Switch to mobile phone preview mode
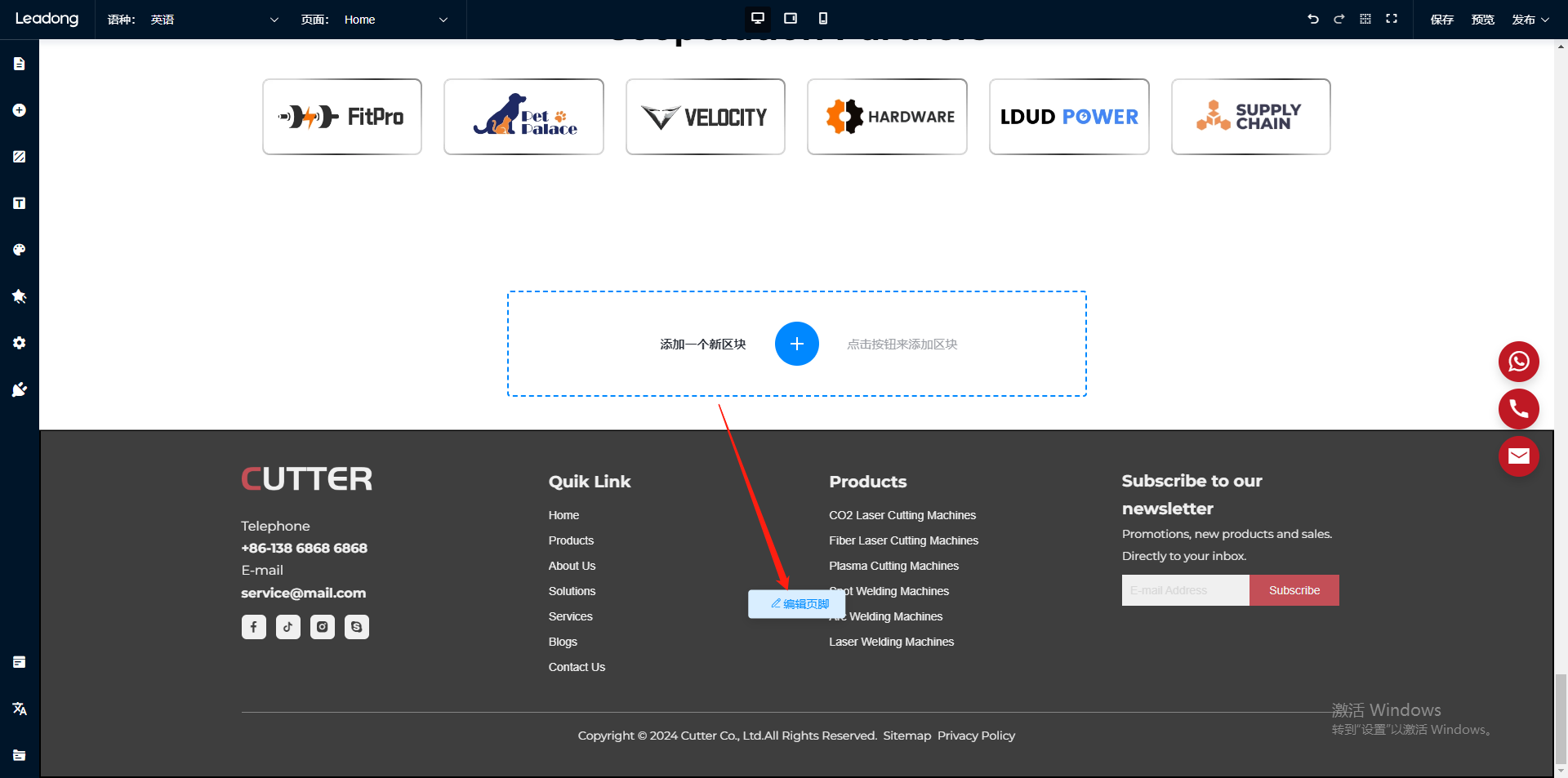 [823, 19]
